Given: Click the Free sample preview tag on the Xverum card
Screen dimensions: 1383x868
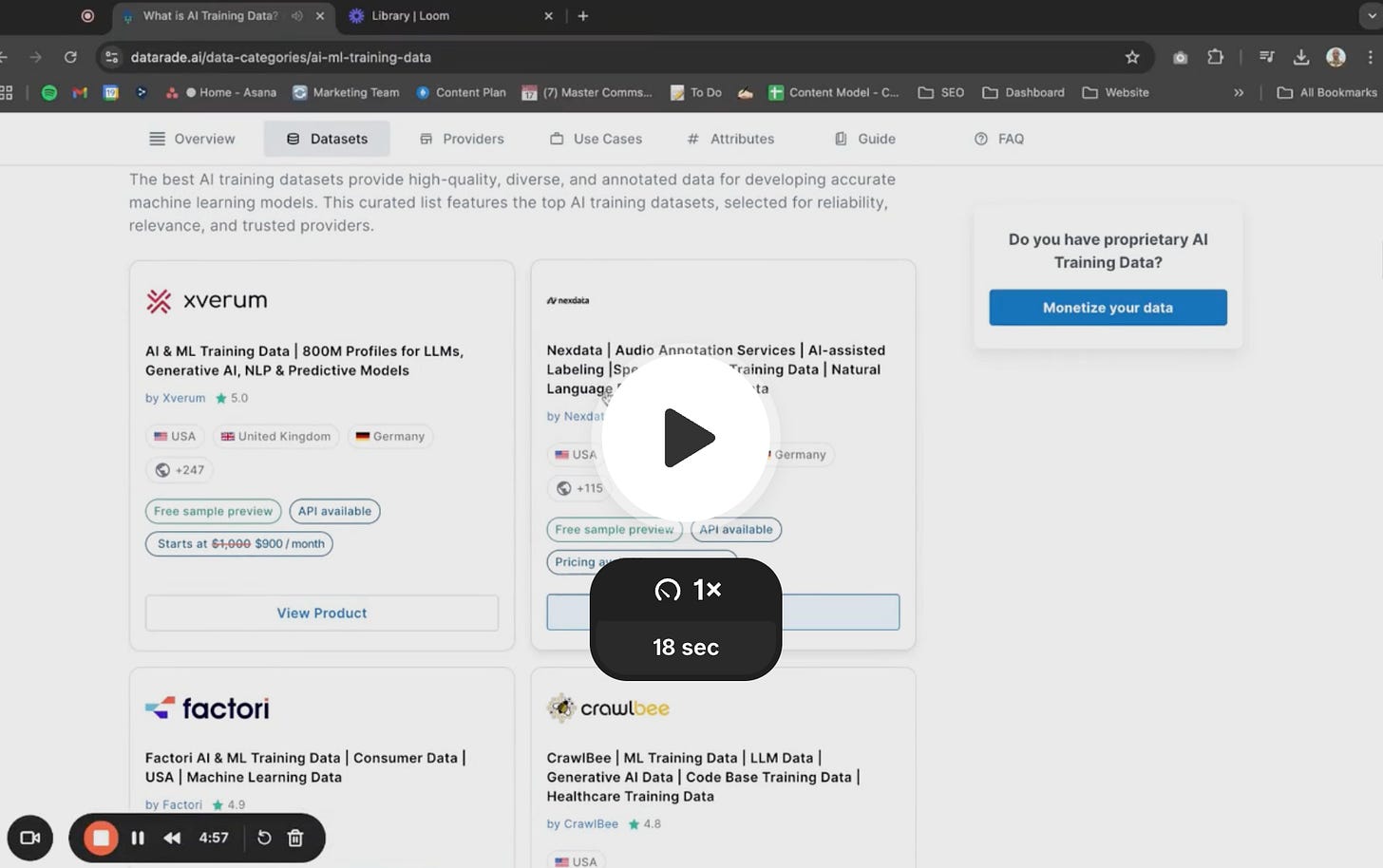Looking at the screenshot, I should pyautogui.click(x=213, y=511).
